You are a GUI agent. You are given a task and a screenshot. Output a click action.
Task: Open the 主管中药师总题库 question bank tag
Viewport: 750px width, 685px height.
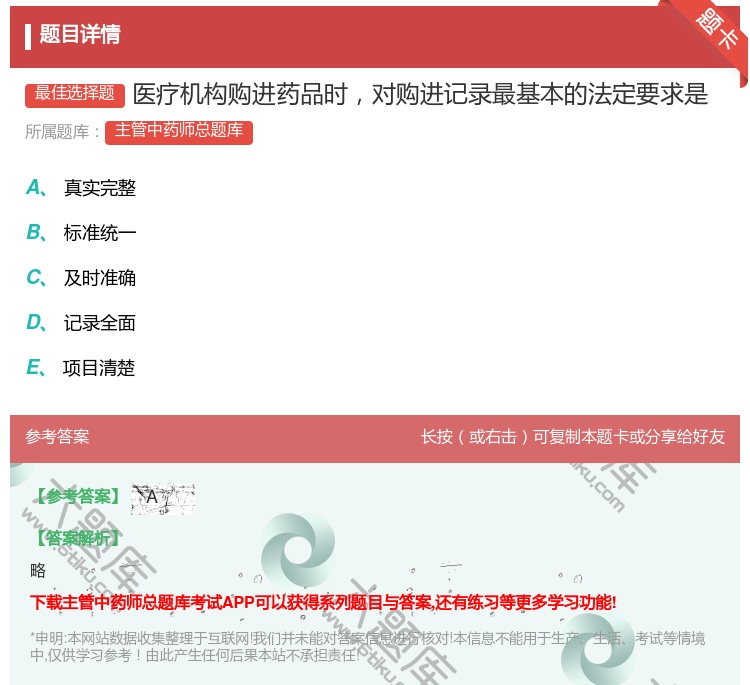[179, 131]
